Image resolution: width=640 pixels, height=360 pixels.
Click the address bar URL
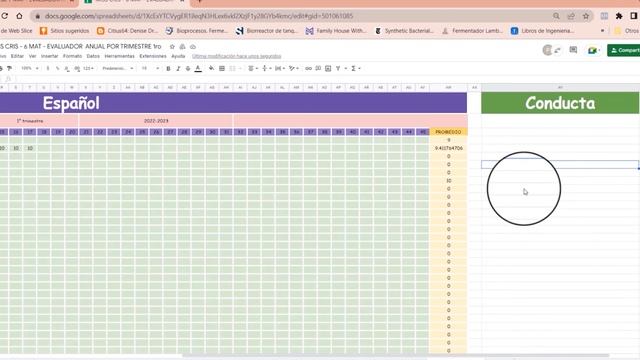(x=199, y=16)
